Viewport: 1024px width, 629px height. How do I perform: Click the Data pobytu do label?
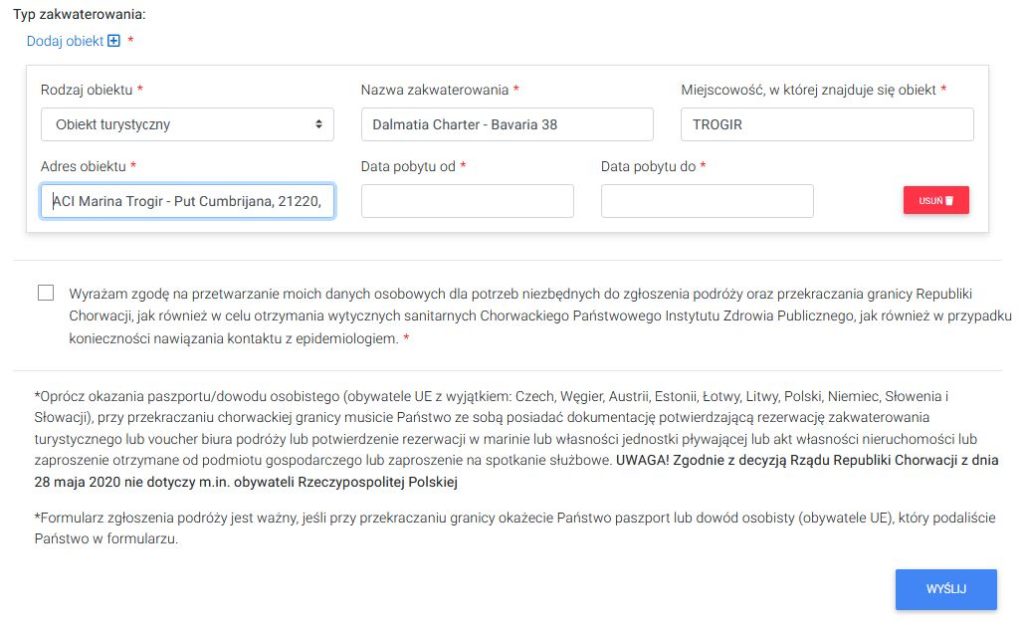(648, 167)
